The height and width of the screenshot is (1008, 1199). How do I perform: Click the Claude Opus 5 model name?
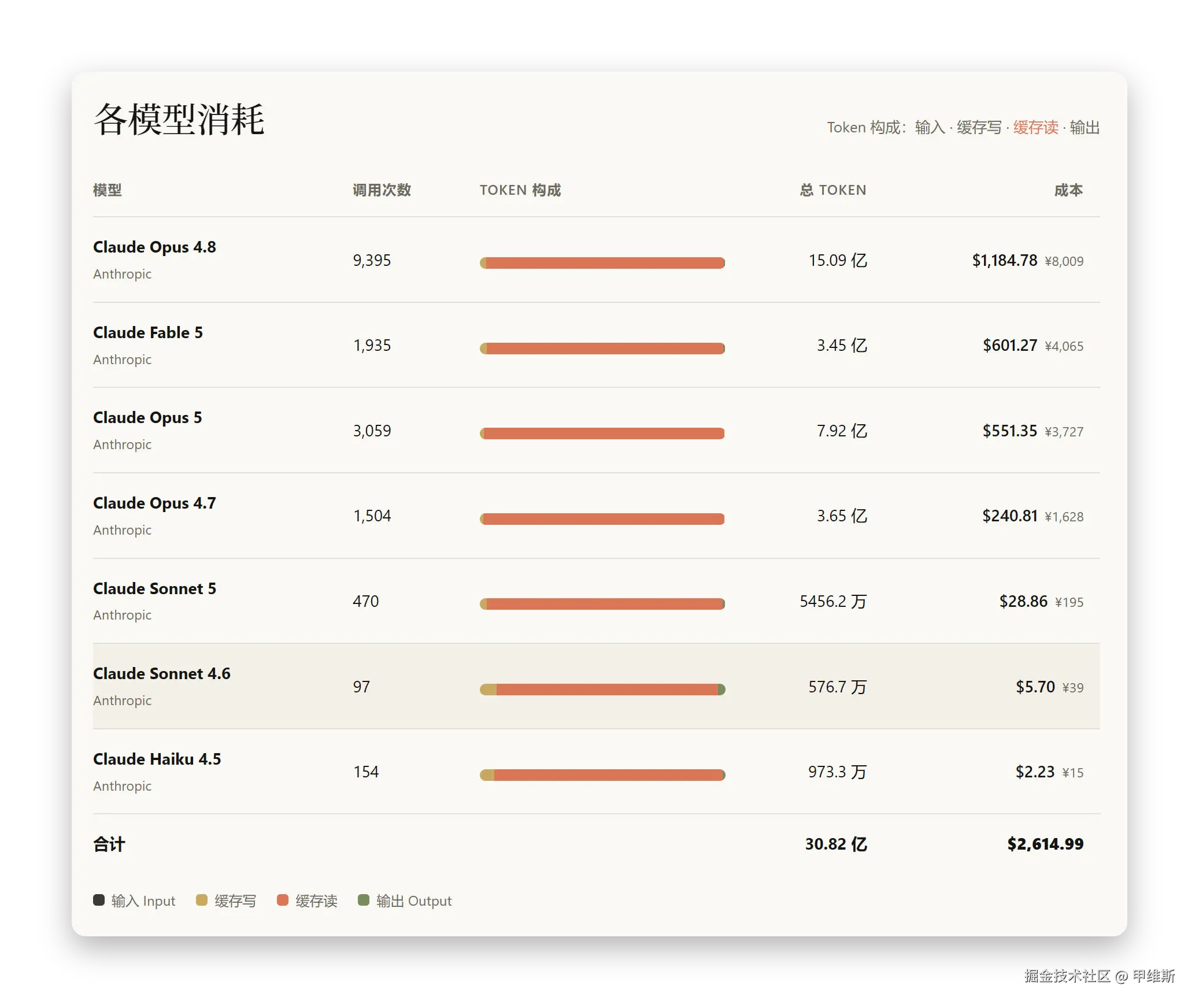click(x=147, y=418)
